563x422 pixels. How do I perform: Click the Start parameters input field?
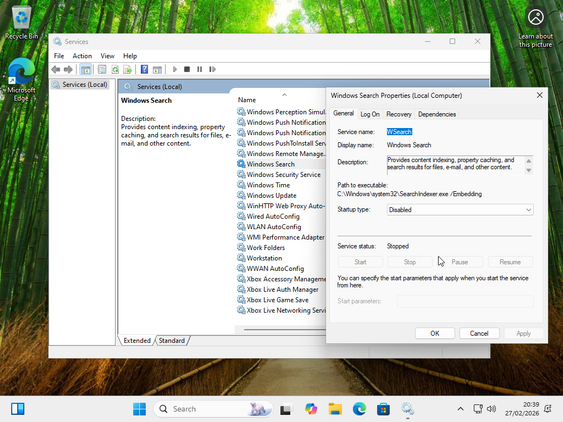(465, 301)
